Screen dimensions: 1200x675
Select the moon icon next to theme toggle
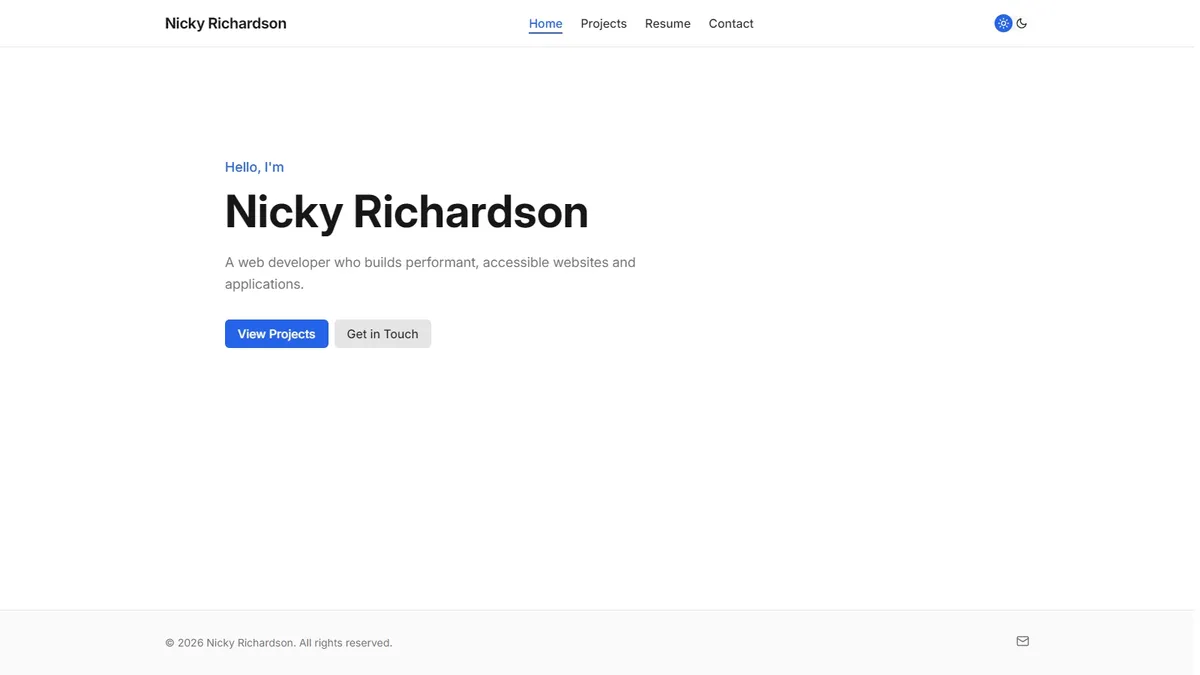click(1021, 22)
